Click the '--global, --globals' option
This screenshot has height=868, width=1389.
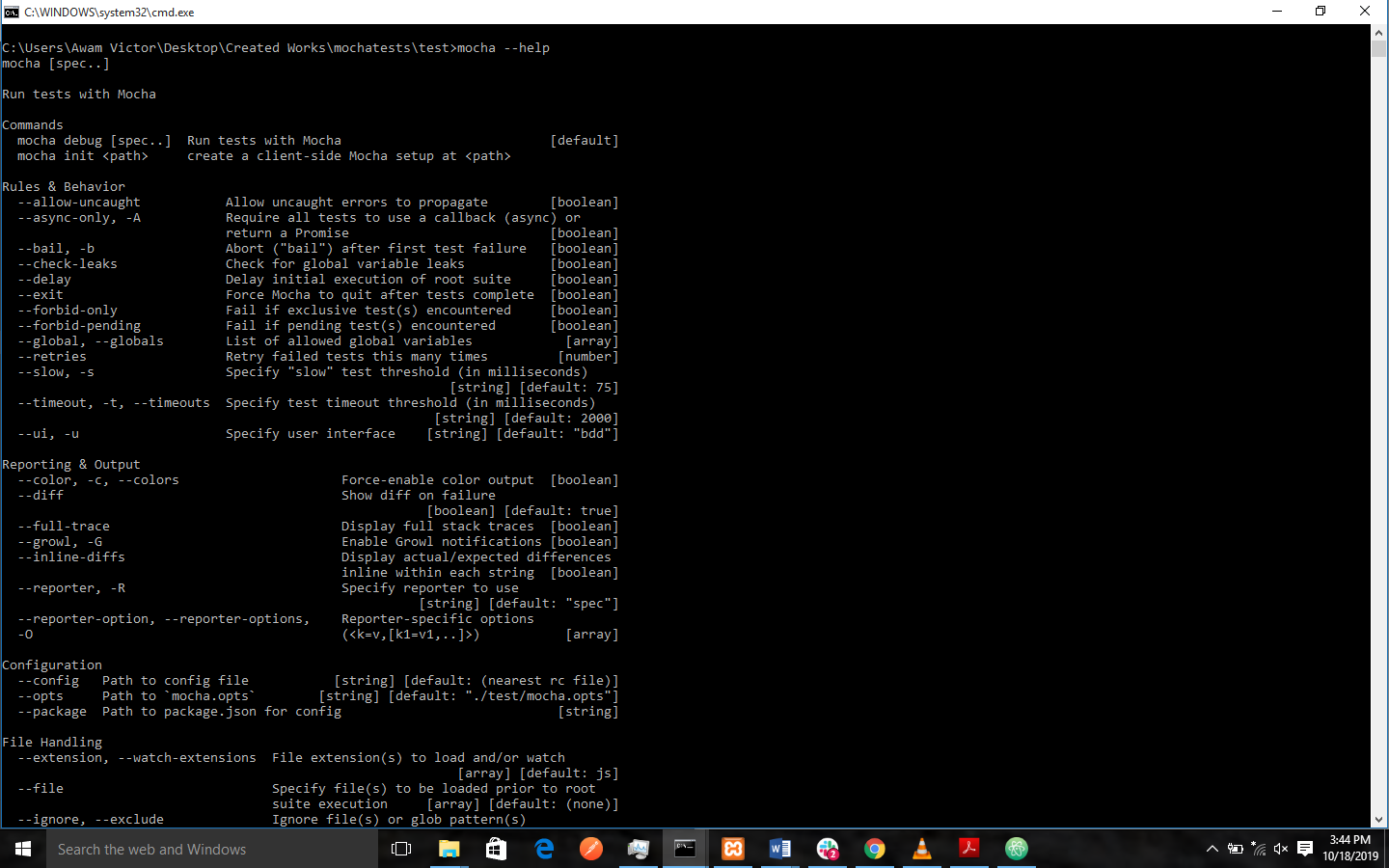pos(91,341)
